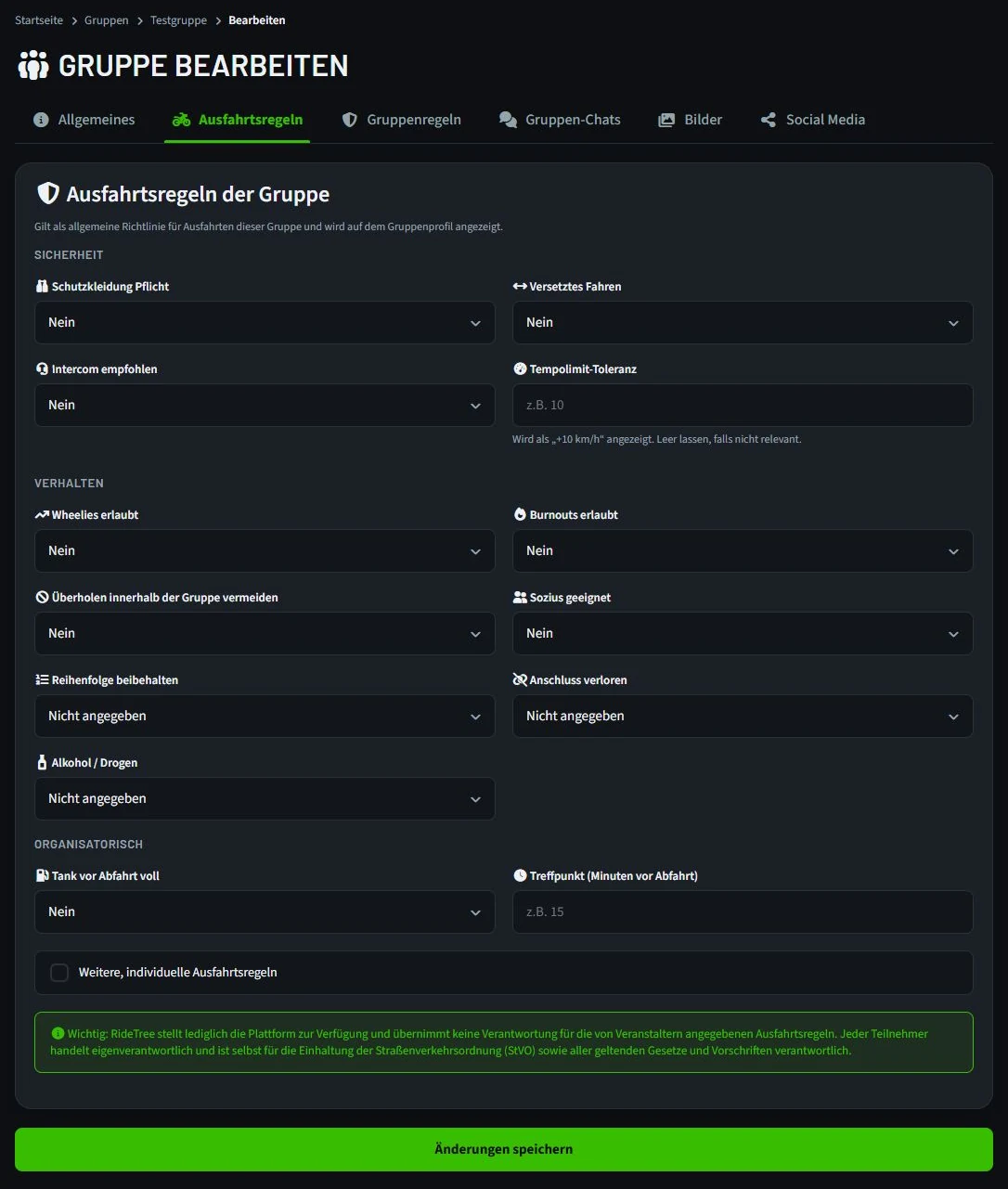Click the clock icon beside Treffpunkt label
1008x1189 pixels.
(520, 876)
